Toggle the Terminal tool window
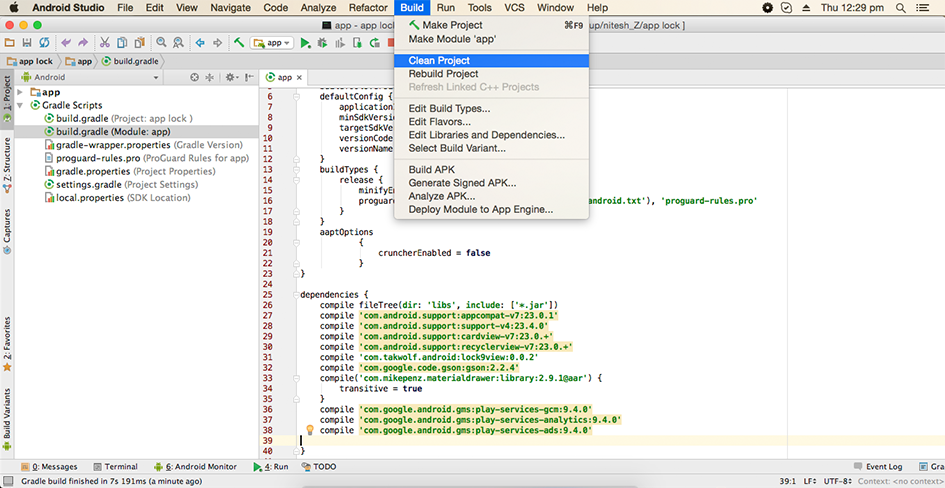The height and width of the screenshot is (488, 945). point(116,466)
